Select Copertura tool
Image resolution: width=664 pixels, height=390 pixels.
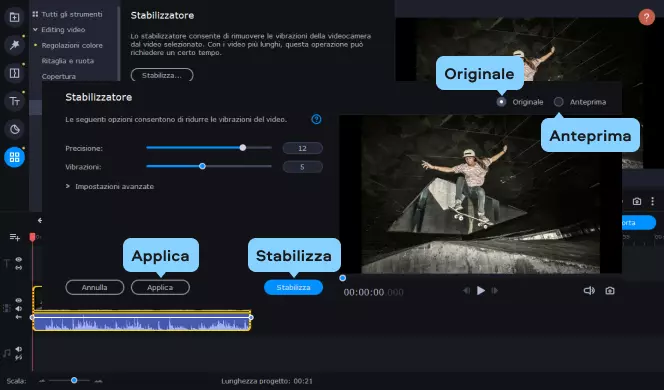pos(58,77)
